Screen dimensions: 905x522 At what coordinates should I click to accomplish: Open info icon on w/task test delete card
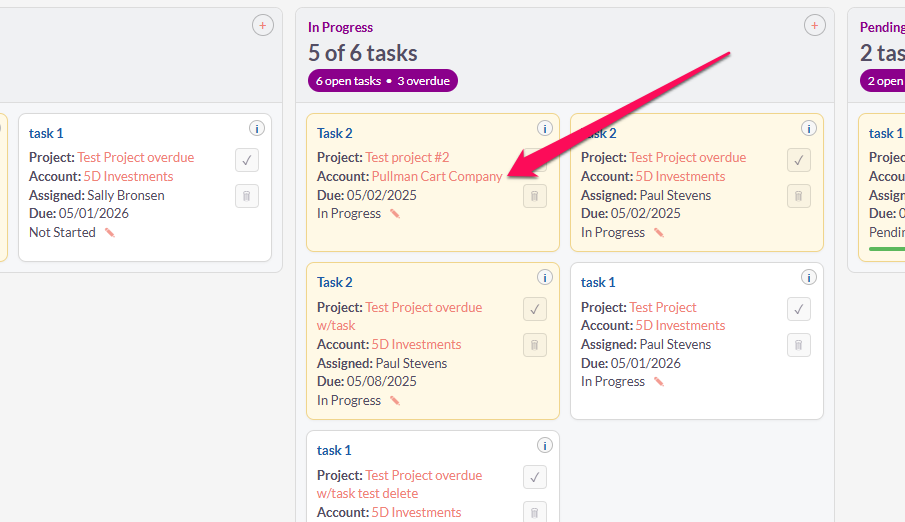pyautogui.click(x=545, y=445)
